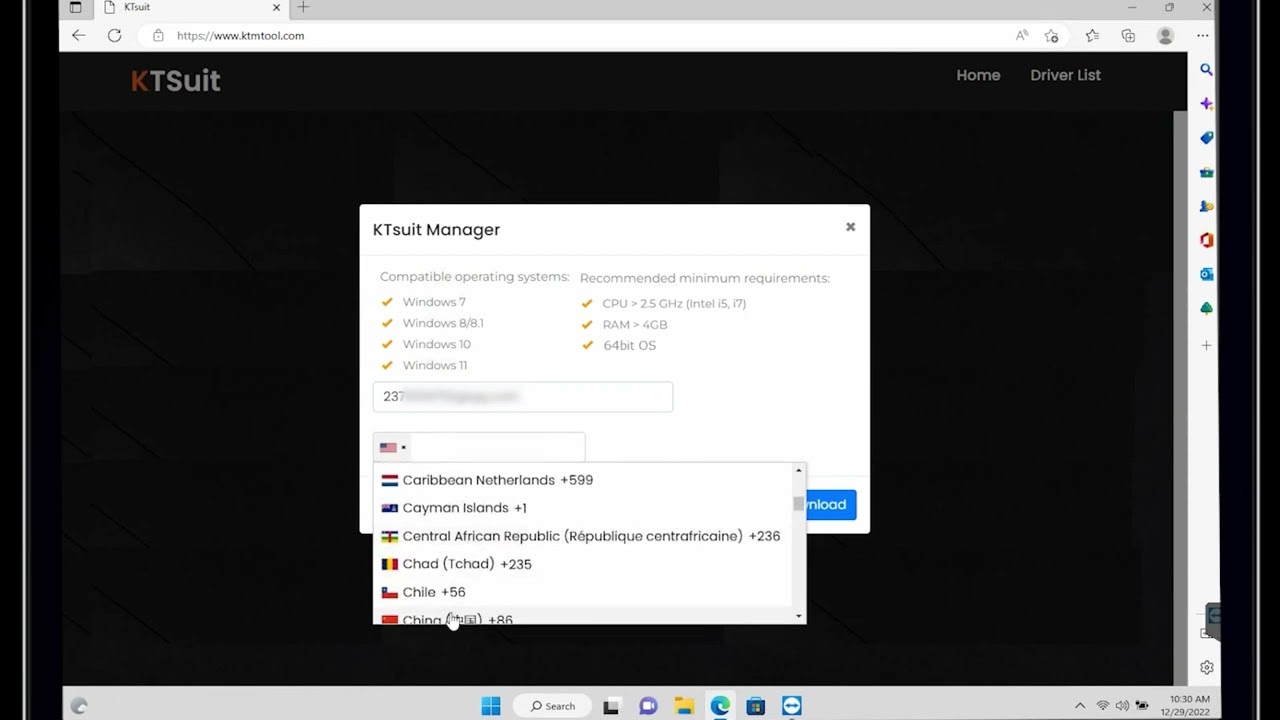
Task: Open the Windows Start menu
Action: (x=491, y=706)
